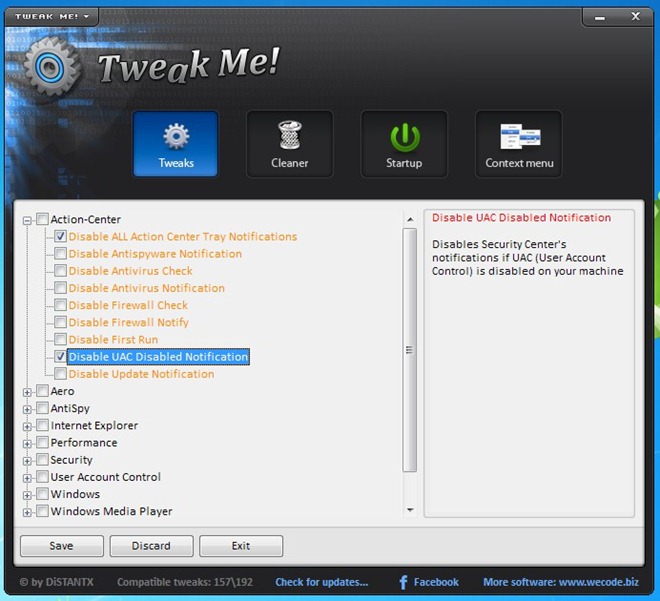Click the Exit button
The width and height of the screenshot is (660, 601).
241,546
